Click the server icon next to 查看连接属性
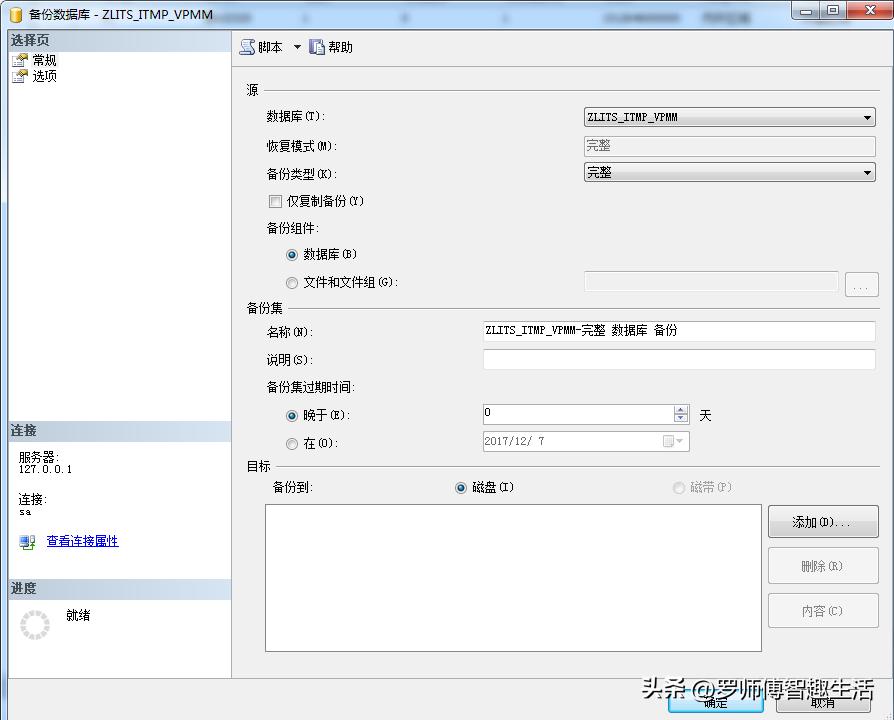Screen dimensions: 894x720 [x=26, y=541]
